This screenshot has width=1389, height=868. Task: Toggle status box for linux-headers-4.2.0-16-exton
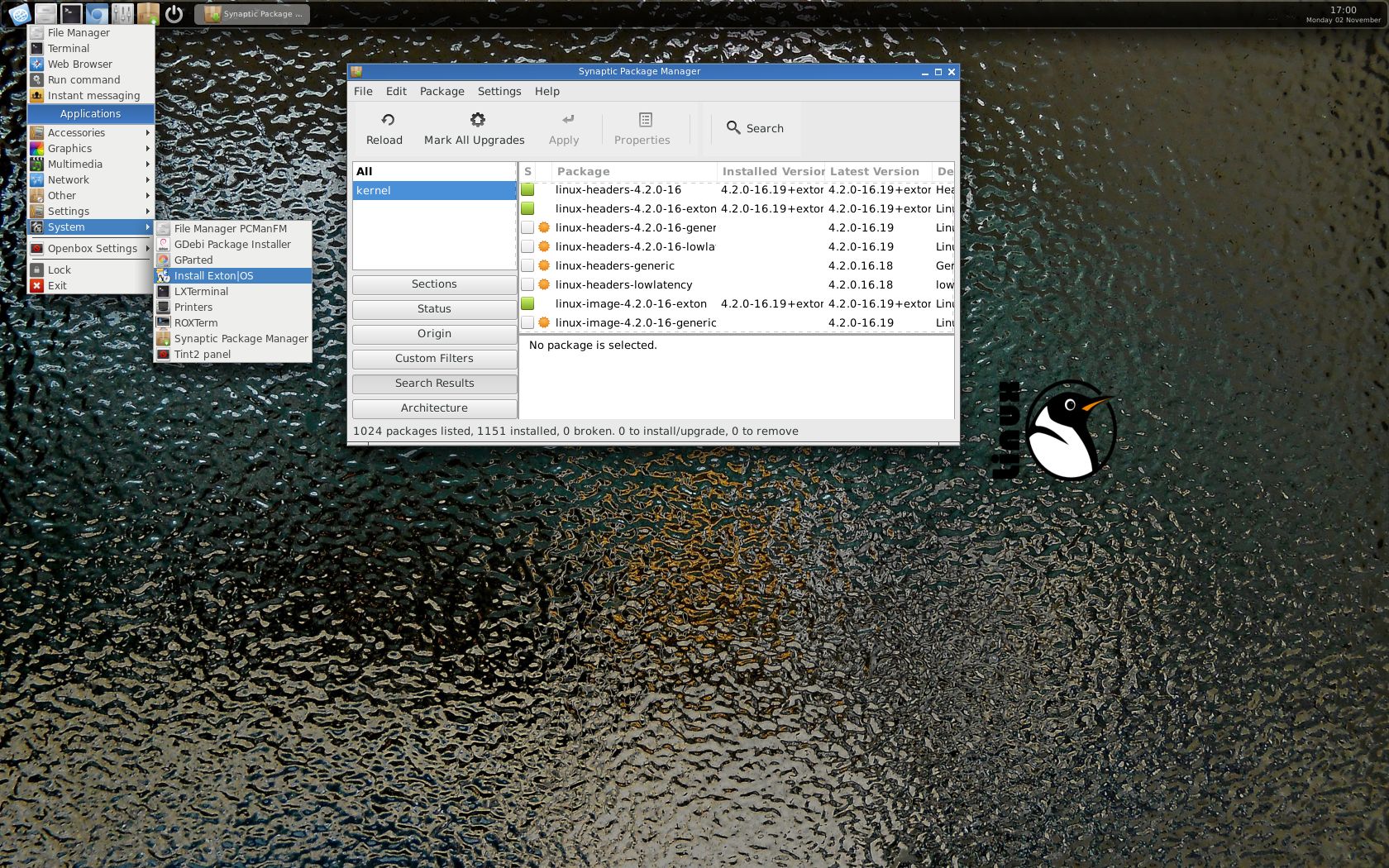527,209
